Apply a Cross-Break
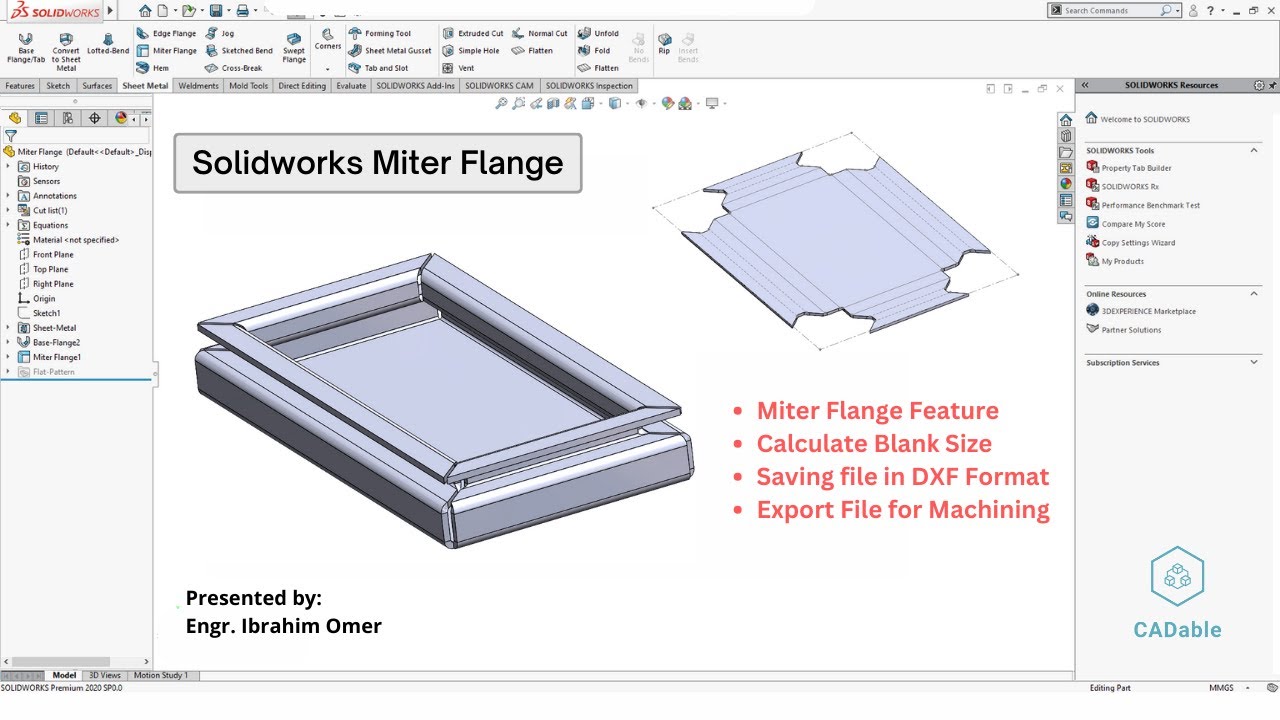 [234, 68]
